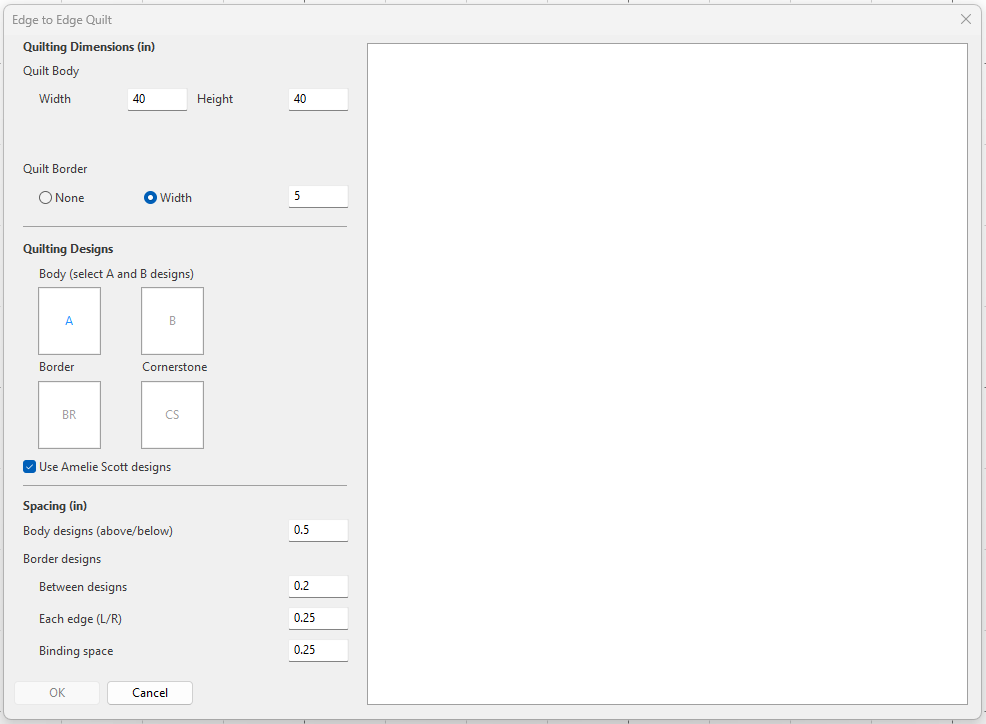Choose the CS cornerstone design slot
The image size is (986, 724).
(x=172, y=415)
